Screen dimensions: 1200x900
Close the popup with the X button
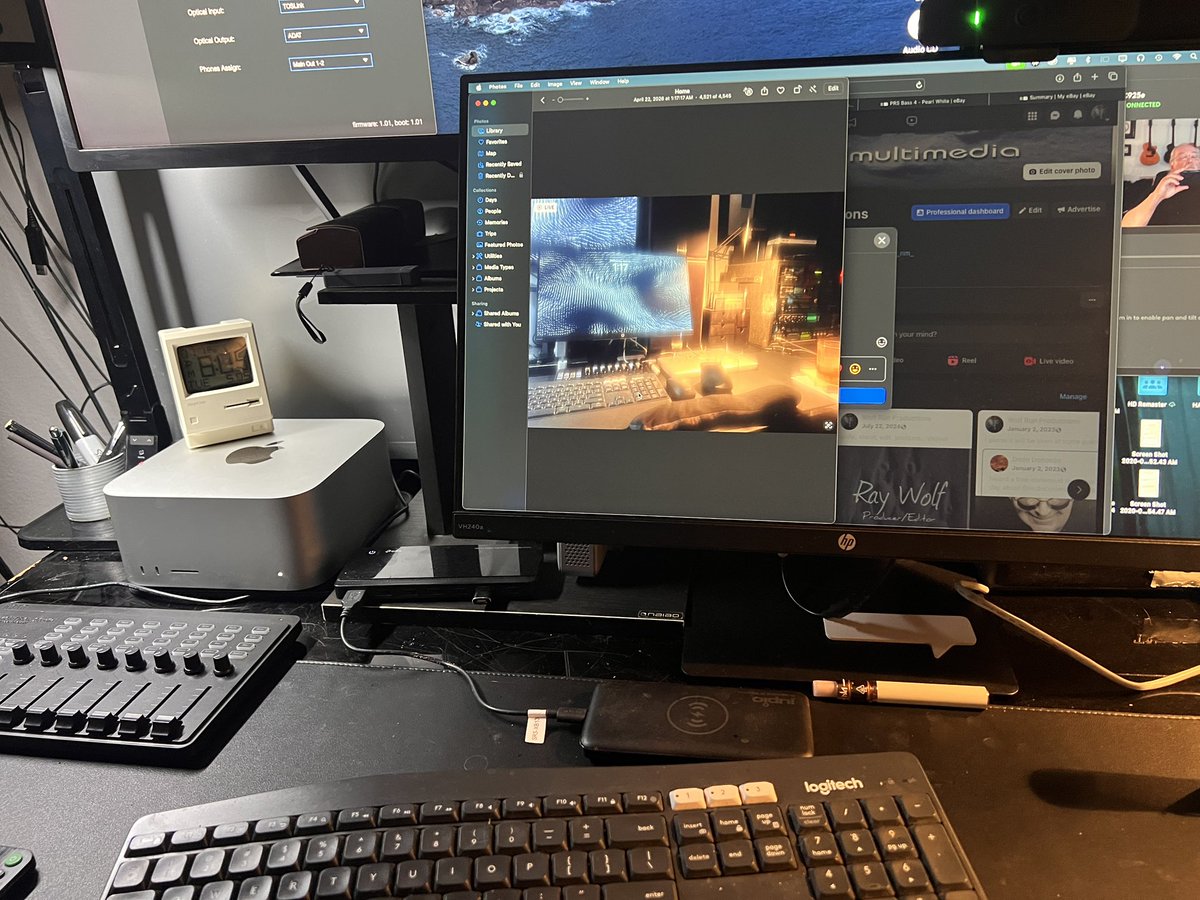[882, 241]
